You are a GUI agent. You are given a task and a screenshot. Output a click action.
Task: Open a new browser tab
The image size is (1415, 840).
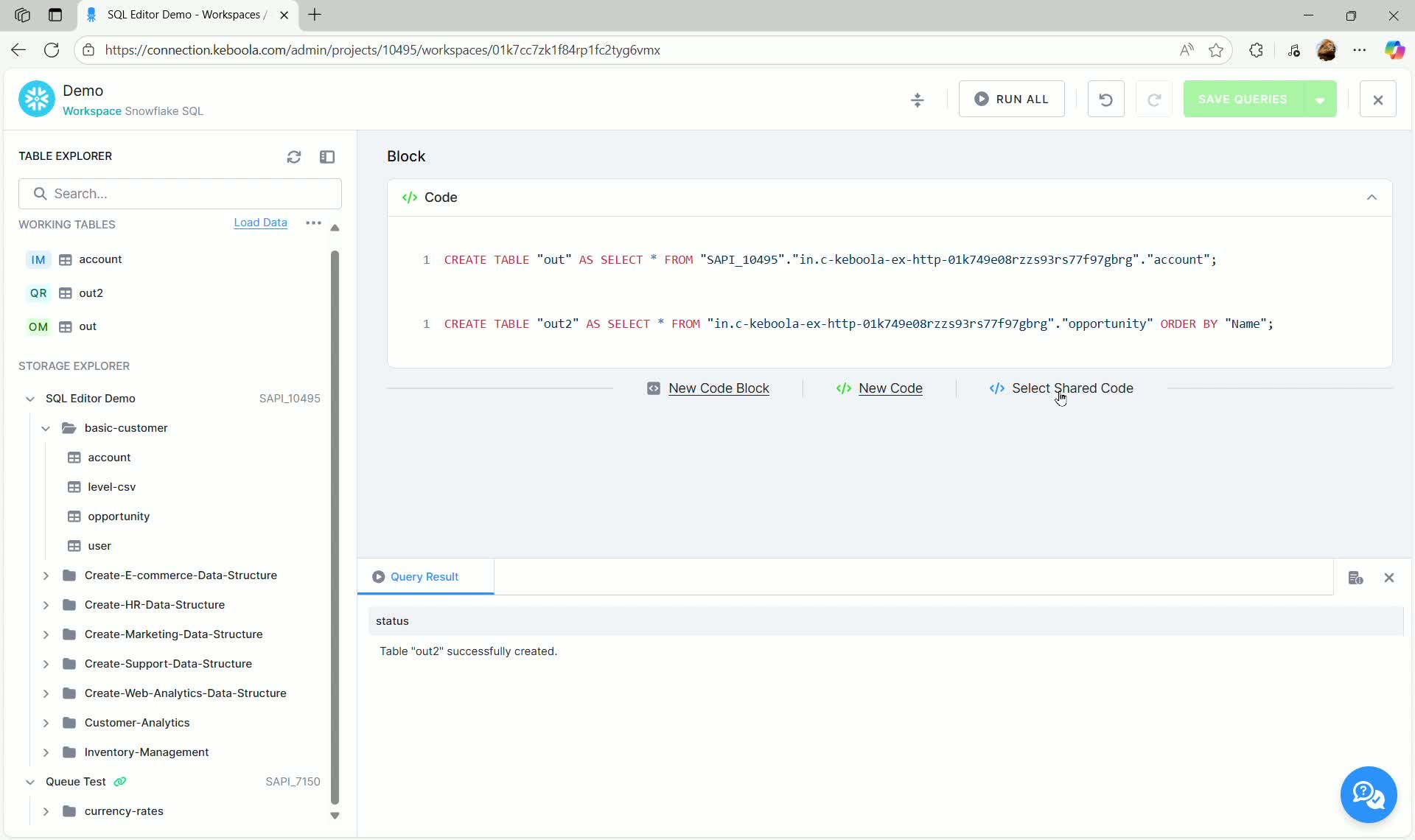click(315, 15)
